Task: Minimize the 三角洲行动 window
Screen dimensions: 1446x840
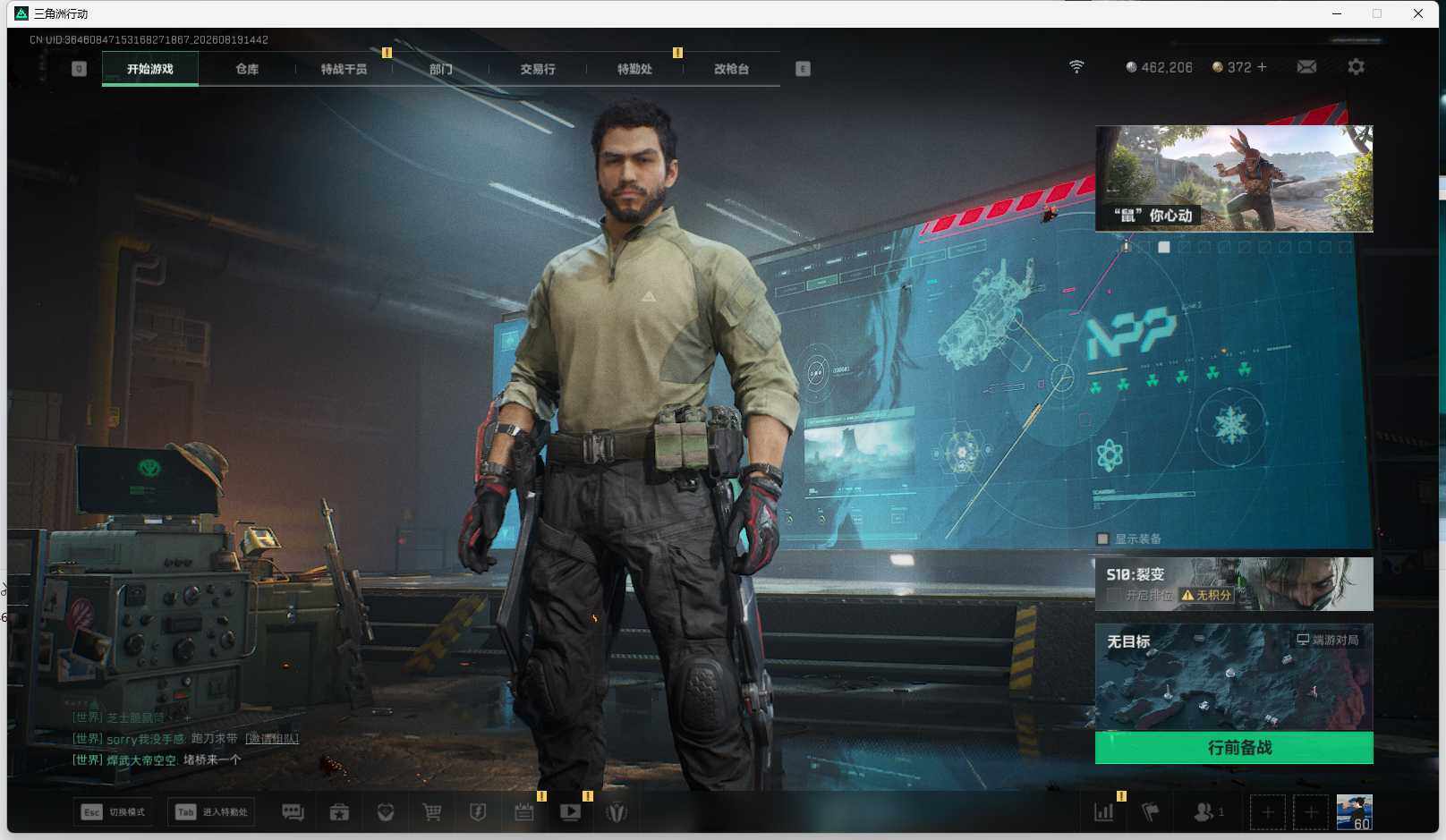Action: (1337, 13)
